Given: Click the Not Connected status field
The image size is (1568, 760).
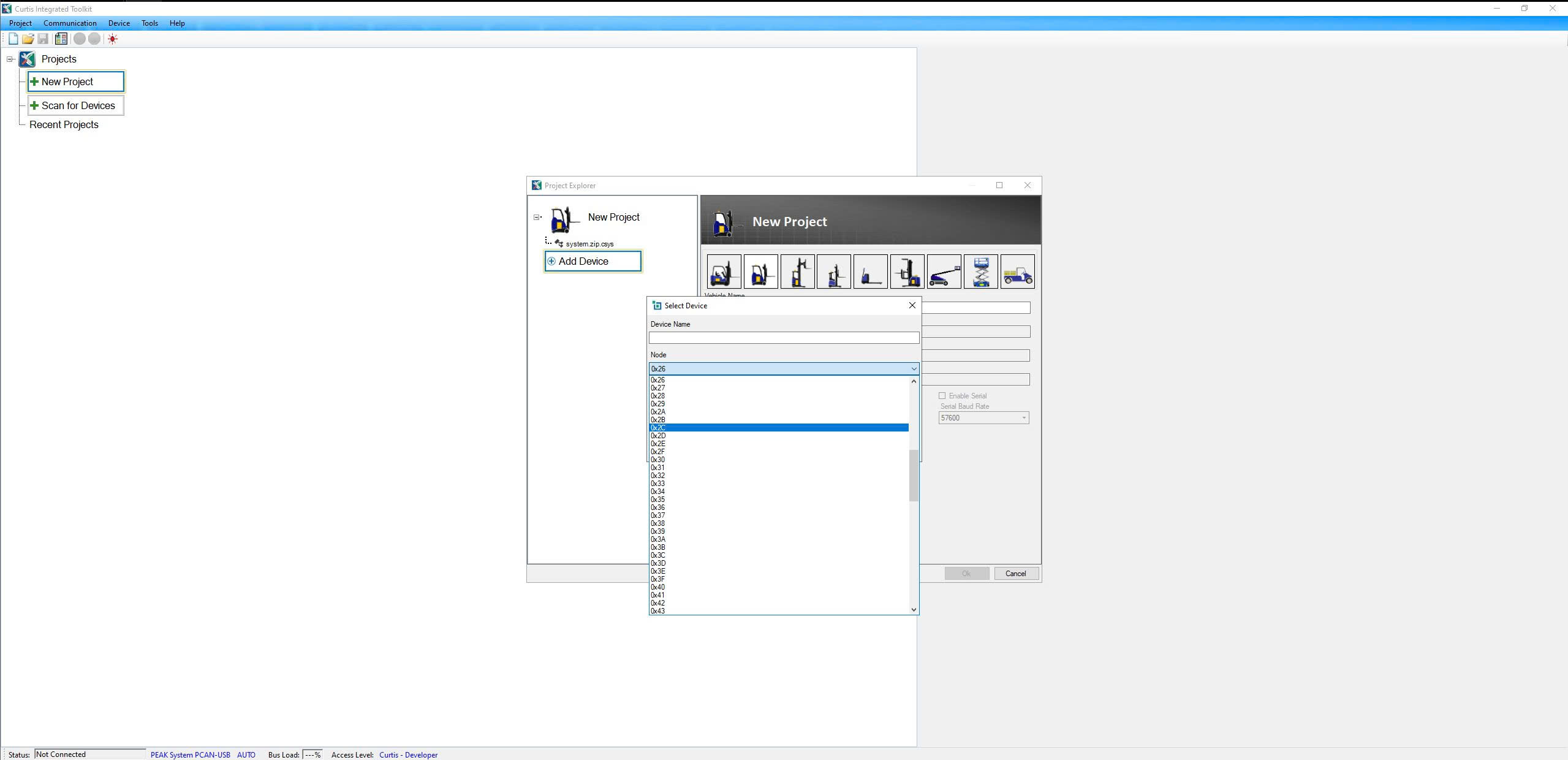Looking at the screenshot, I should pyautogui.click(x=90, y=754).
